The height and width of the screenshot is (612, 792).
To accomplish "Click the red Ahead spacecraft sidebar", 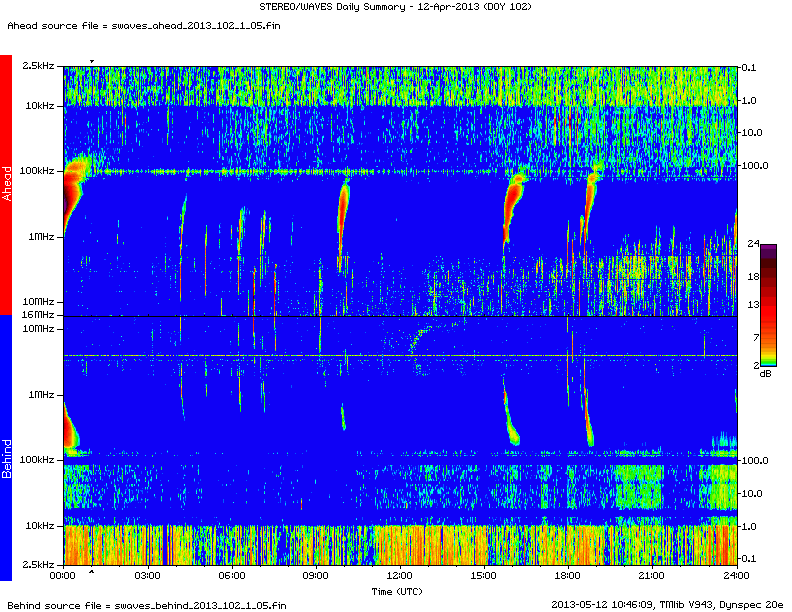I will (x=6, y=185).
